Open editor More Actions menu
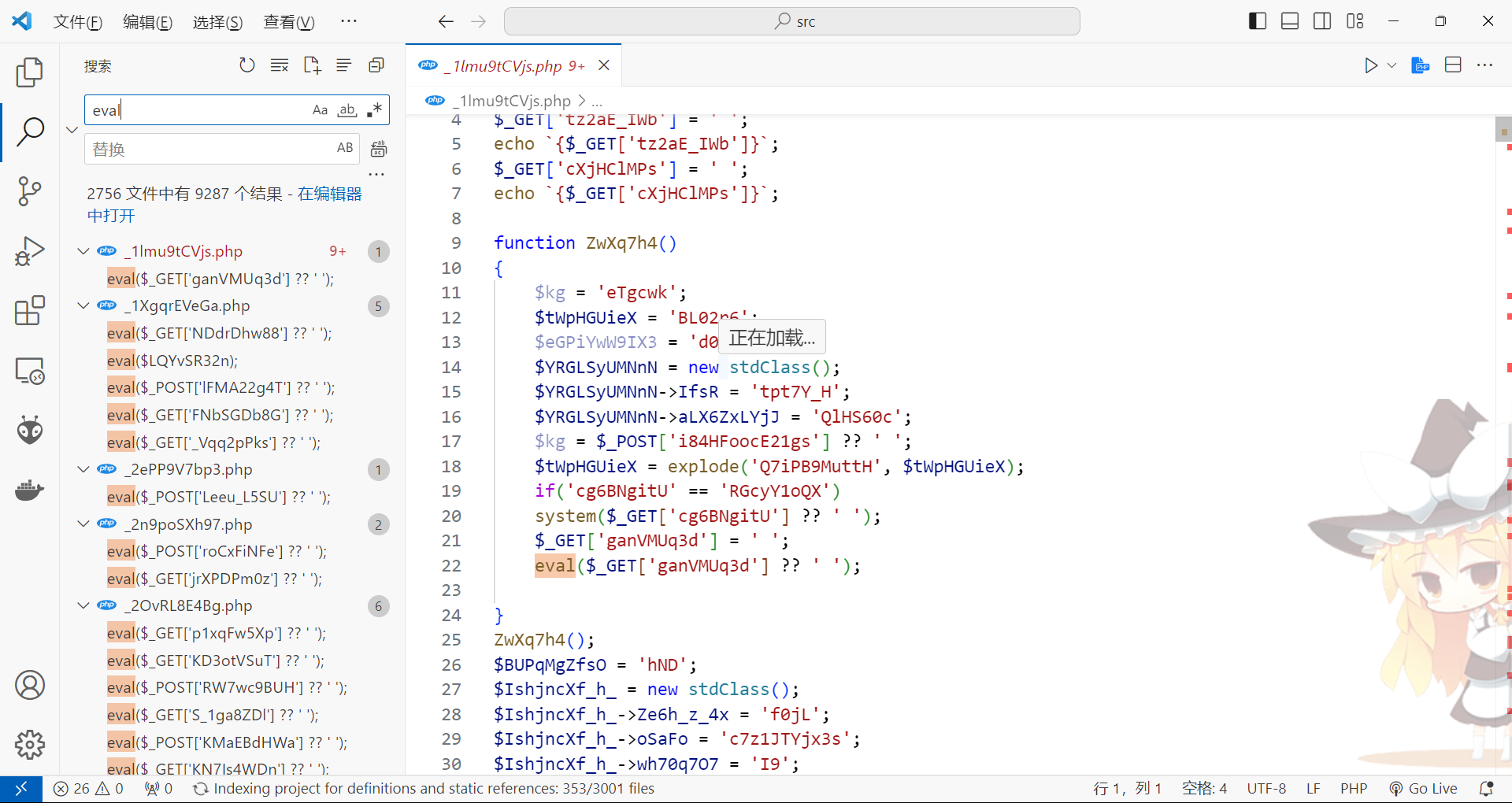Viewport: 1512px width, 803px height. click(x=1485, y=65)
